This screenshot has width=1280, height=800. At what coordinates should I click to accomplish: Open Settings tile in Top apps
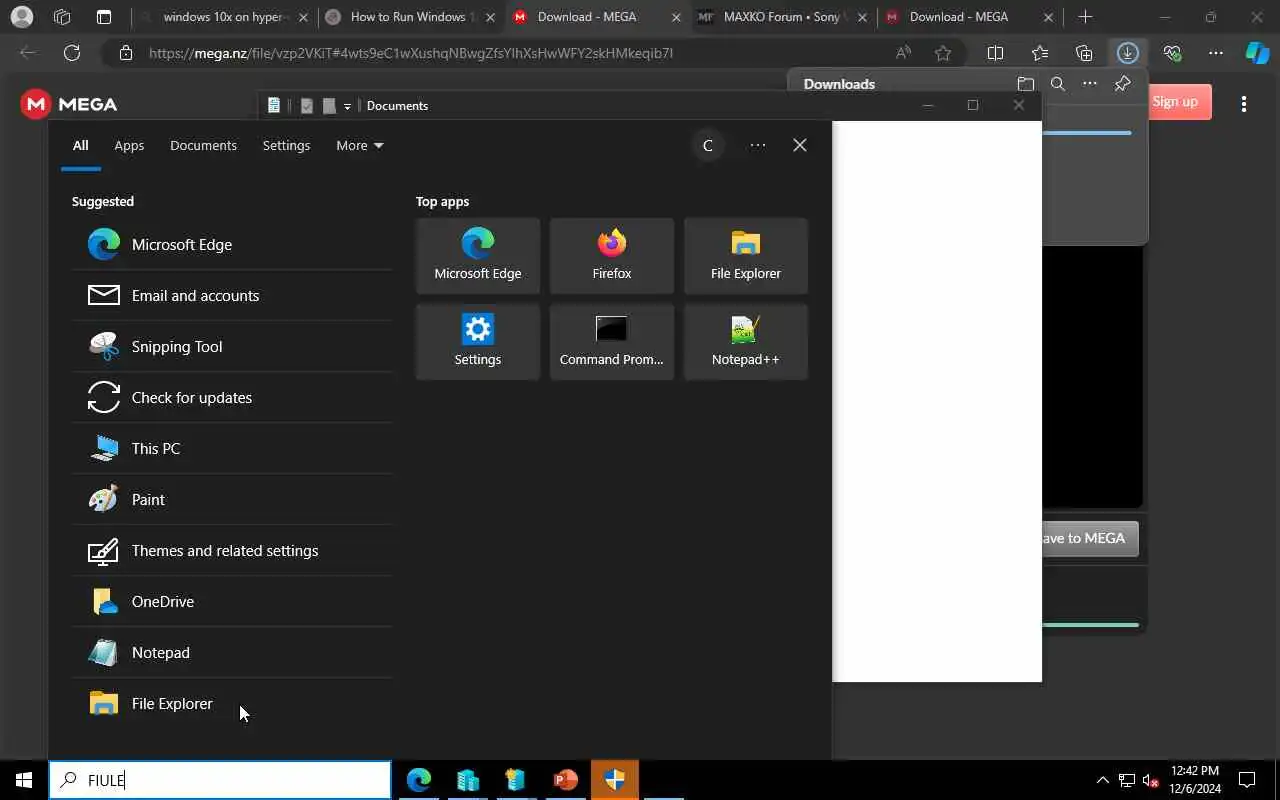click(x=478, y=342)
